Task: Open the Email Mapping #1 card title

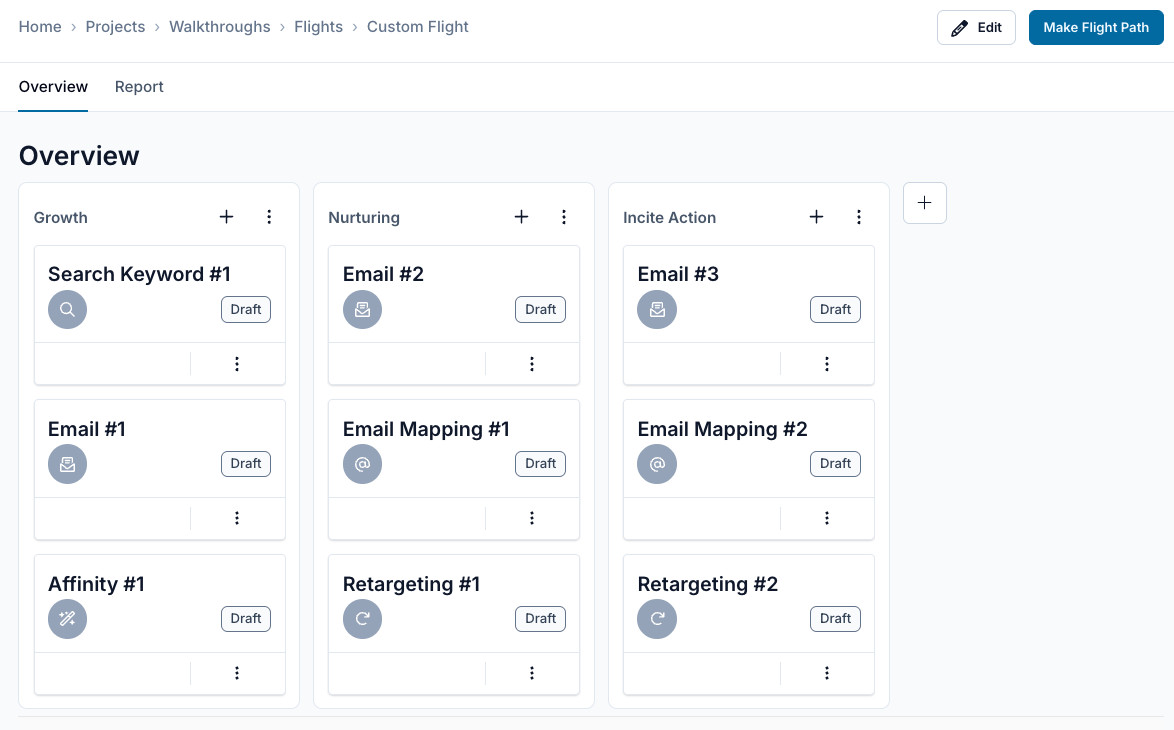Action: 426,429
